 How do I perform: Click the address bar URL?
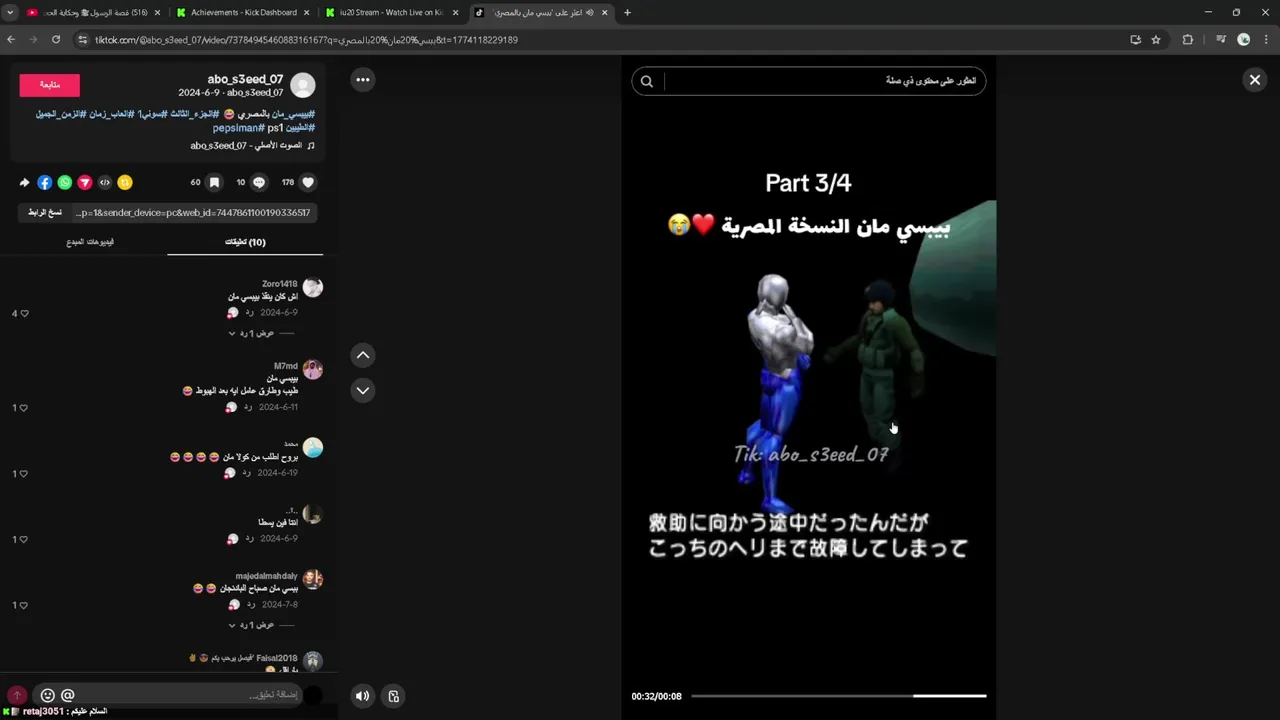point(306,40)
